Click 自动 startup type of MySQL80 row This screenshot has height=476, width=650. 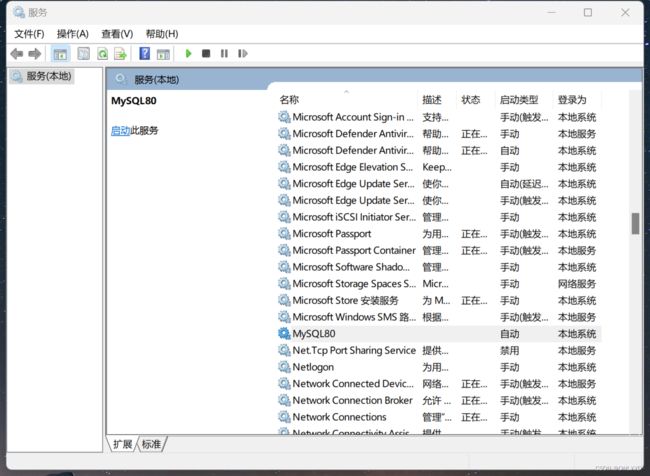tap(509, 334)
